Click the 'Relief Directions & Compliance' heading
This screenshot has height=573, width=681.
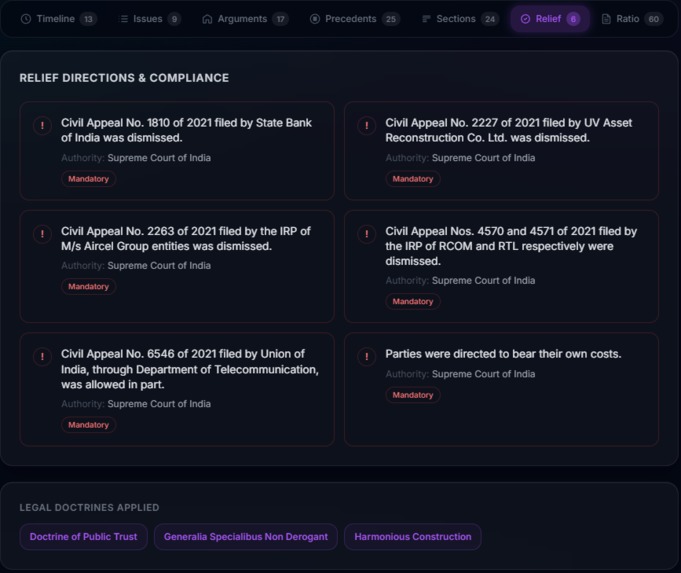point(124,78)
